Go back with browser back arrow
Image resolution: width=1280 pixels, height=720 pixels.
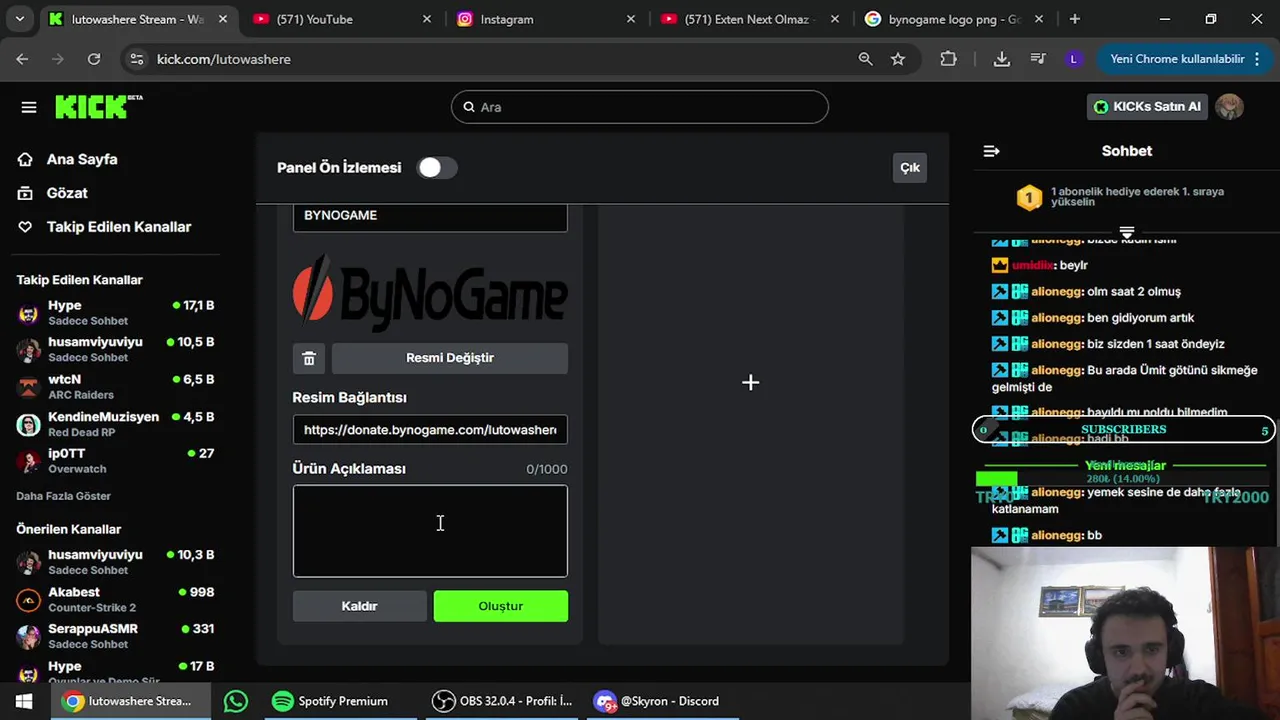click(22, 59)
